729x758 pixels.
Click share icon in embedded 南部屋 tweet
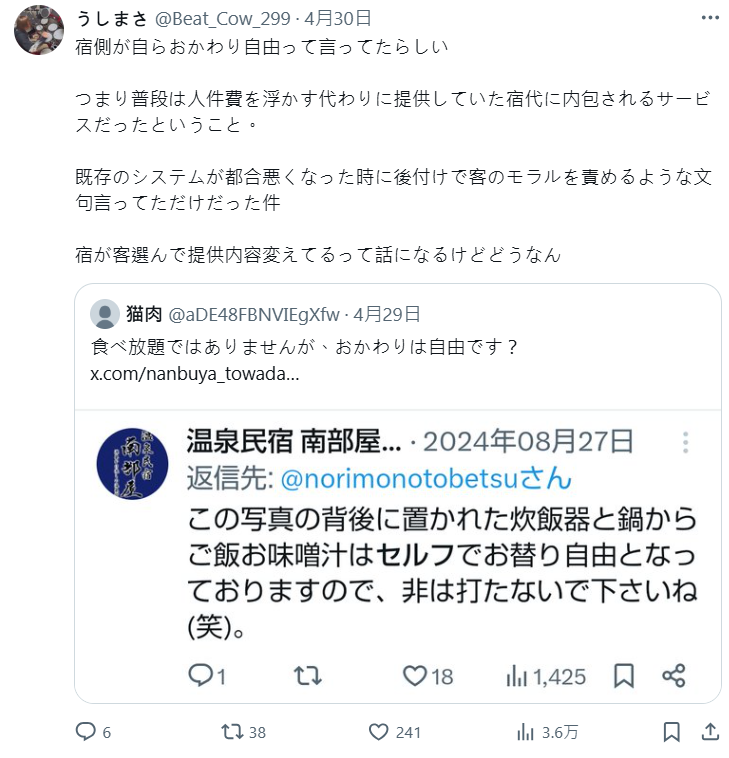point(674,676)
